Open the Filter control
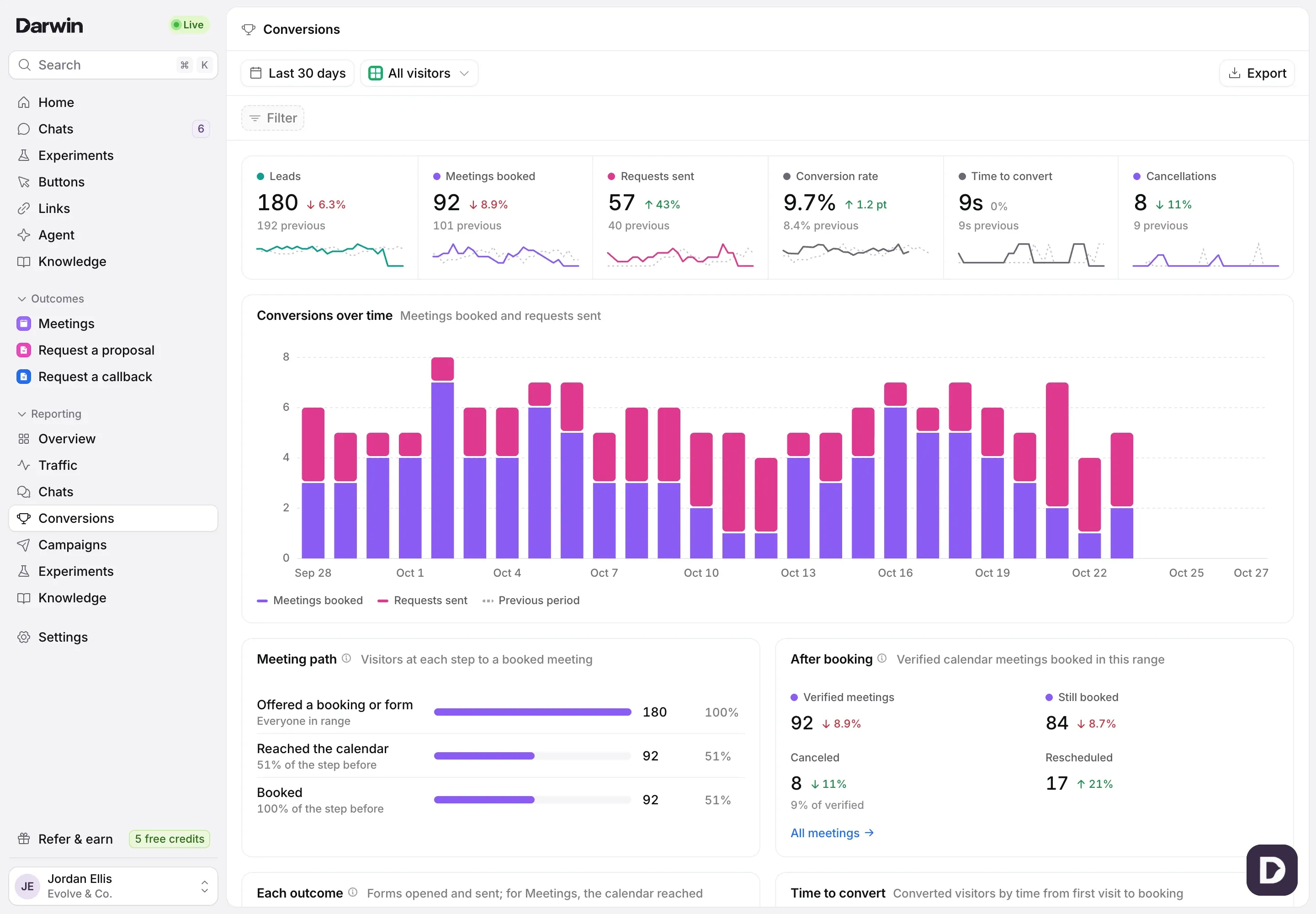 pyautogui.click(x=273, y=118)
